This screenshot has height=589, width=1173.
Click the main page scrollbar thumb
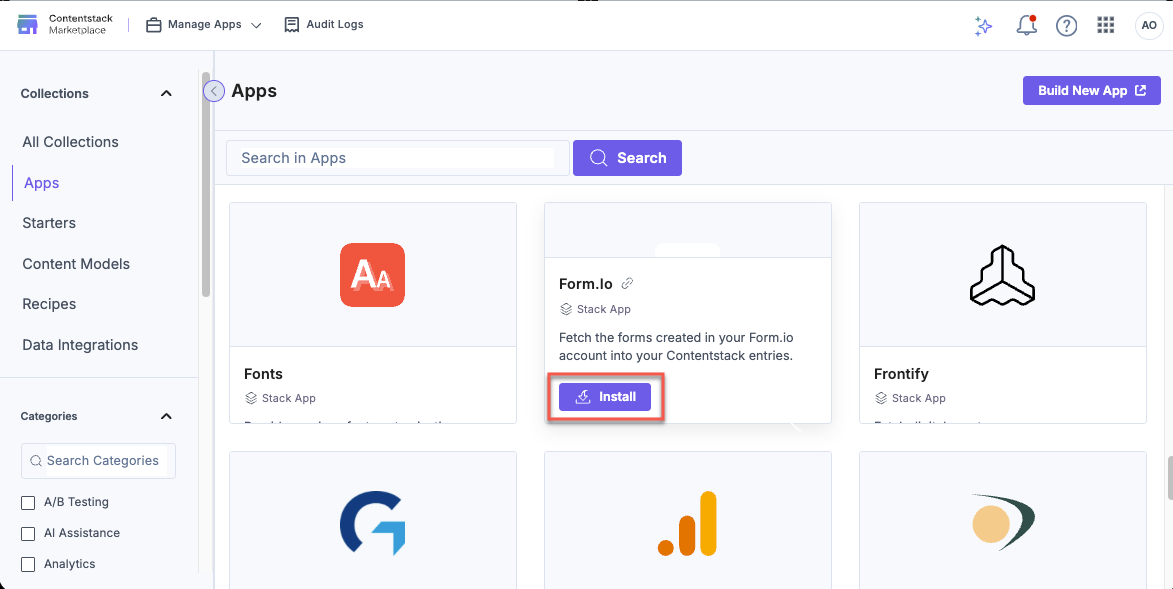pos(1169,477)
